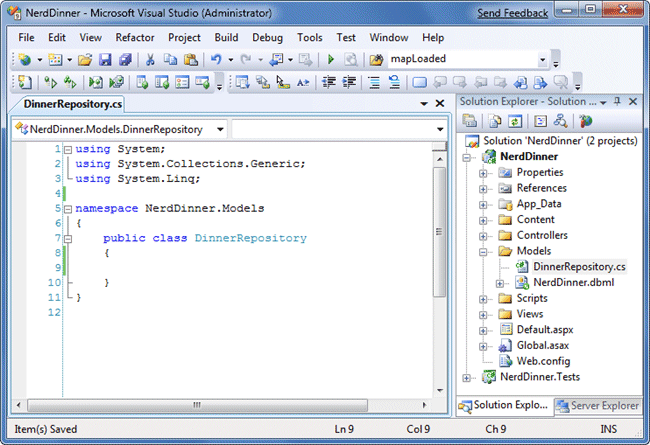
Task: Open the NerdDinner.Models.DinnerRepository type dropdown
Action: (220, 129)
